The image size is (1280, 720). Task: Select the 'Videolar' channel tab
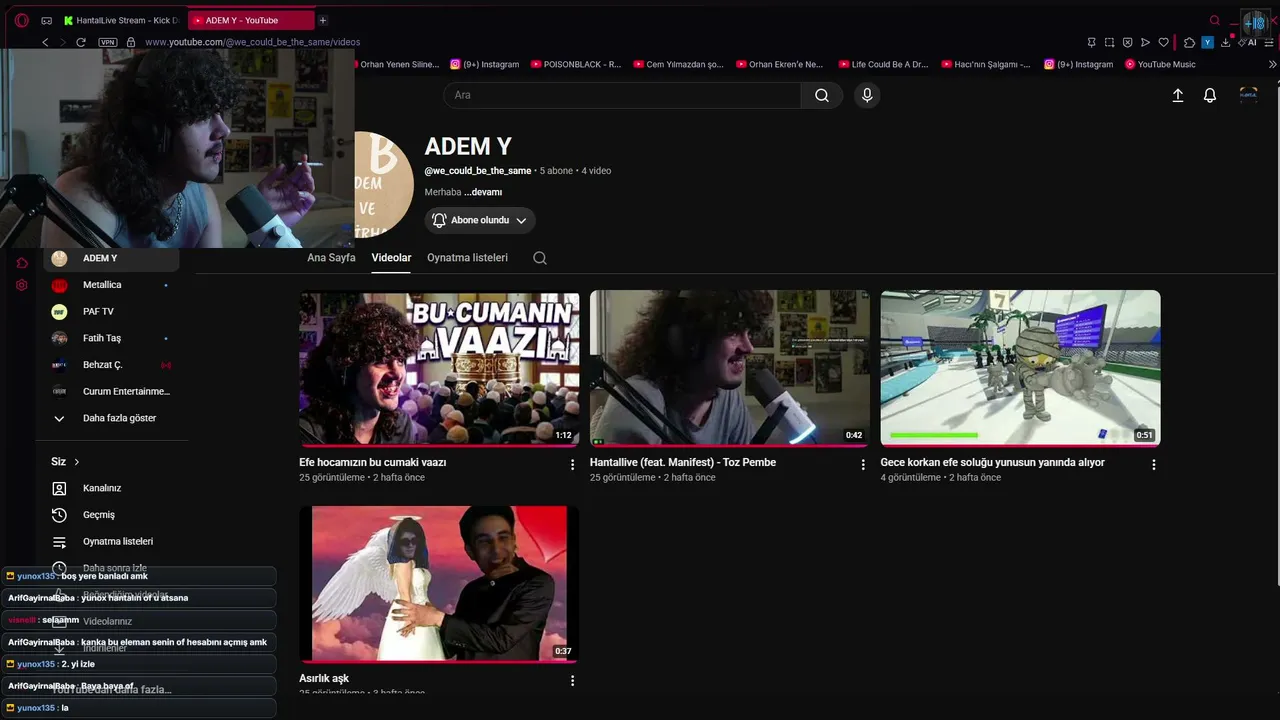tap(391, 258)
